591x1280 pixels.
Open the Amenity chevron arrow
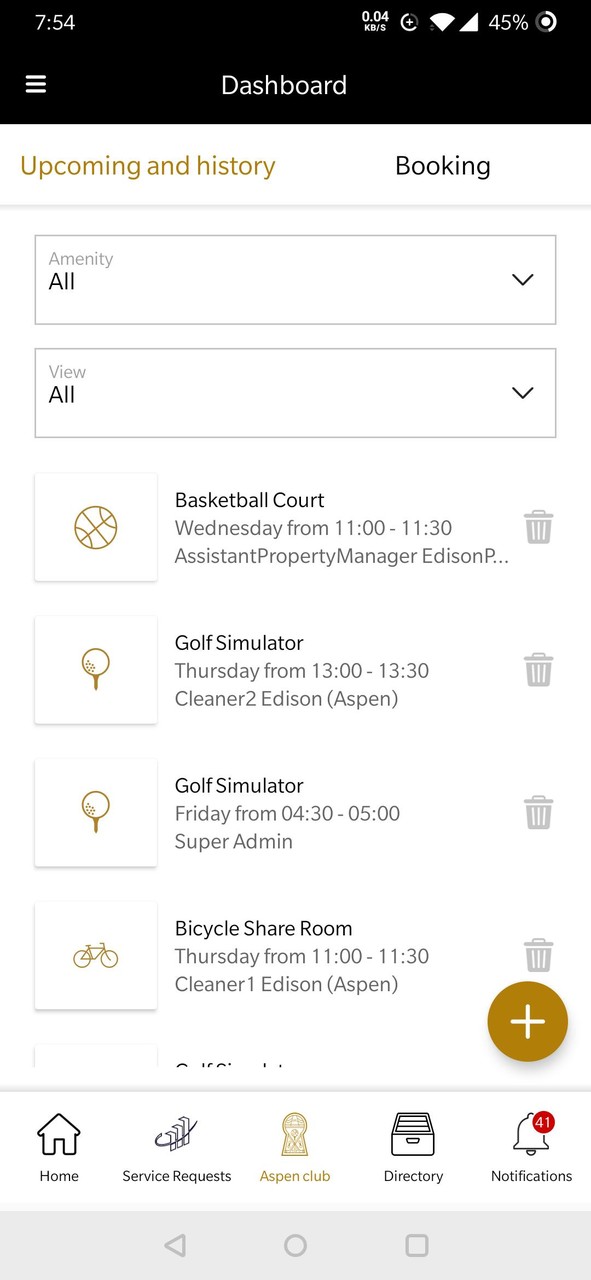tap(522, 280)
